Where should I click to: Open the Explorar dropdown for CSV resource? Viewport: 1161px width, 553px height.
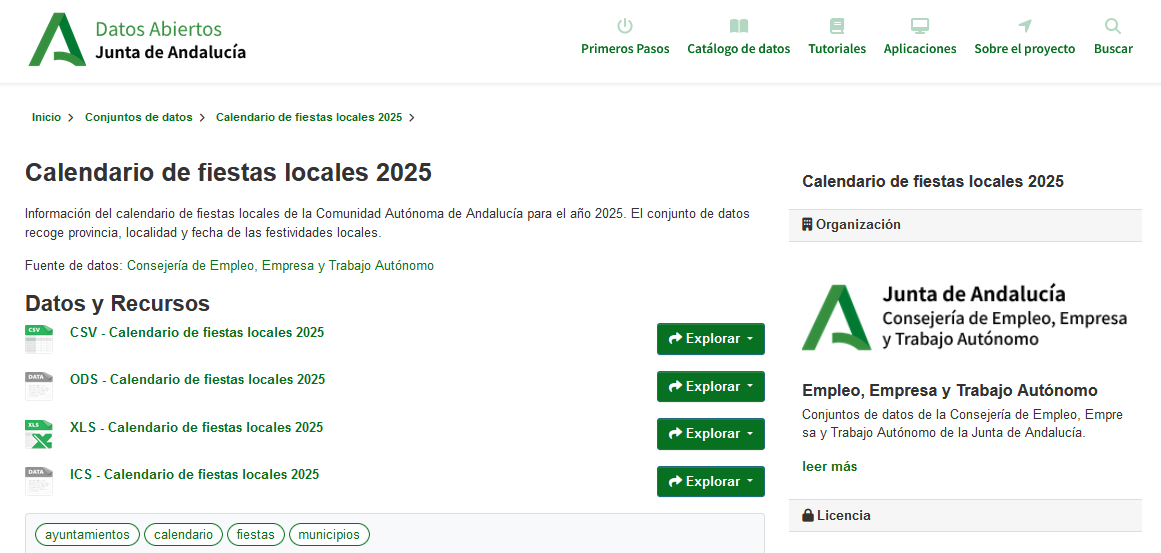pos(711,339)
